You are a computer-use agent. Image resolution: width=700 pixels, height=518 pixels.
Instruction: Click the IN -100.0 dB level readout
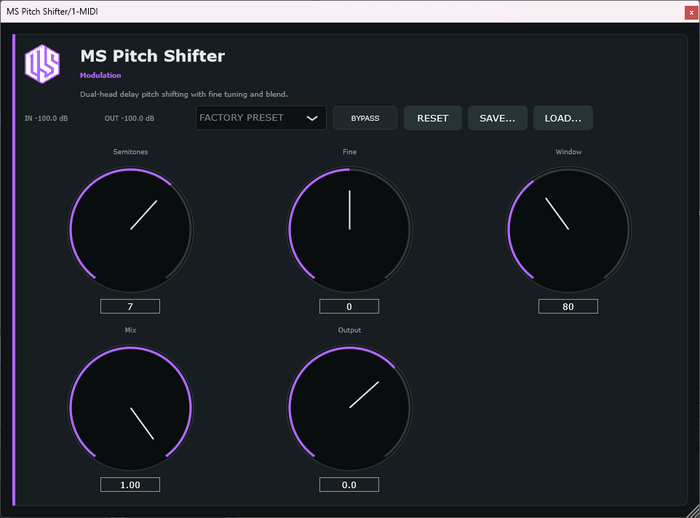(46, 118)
